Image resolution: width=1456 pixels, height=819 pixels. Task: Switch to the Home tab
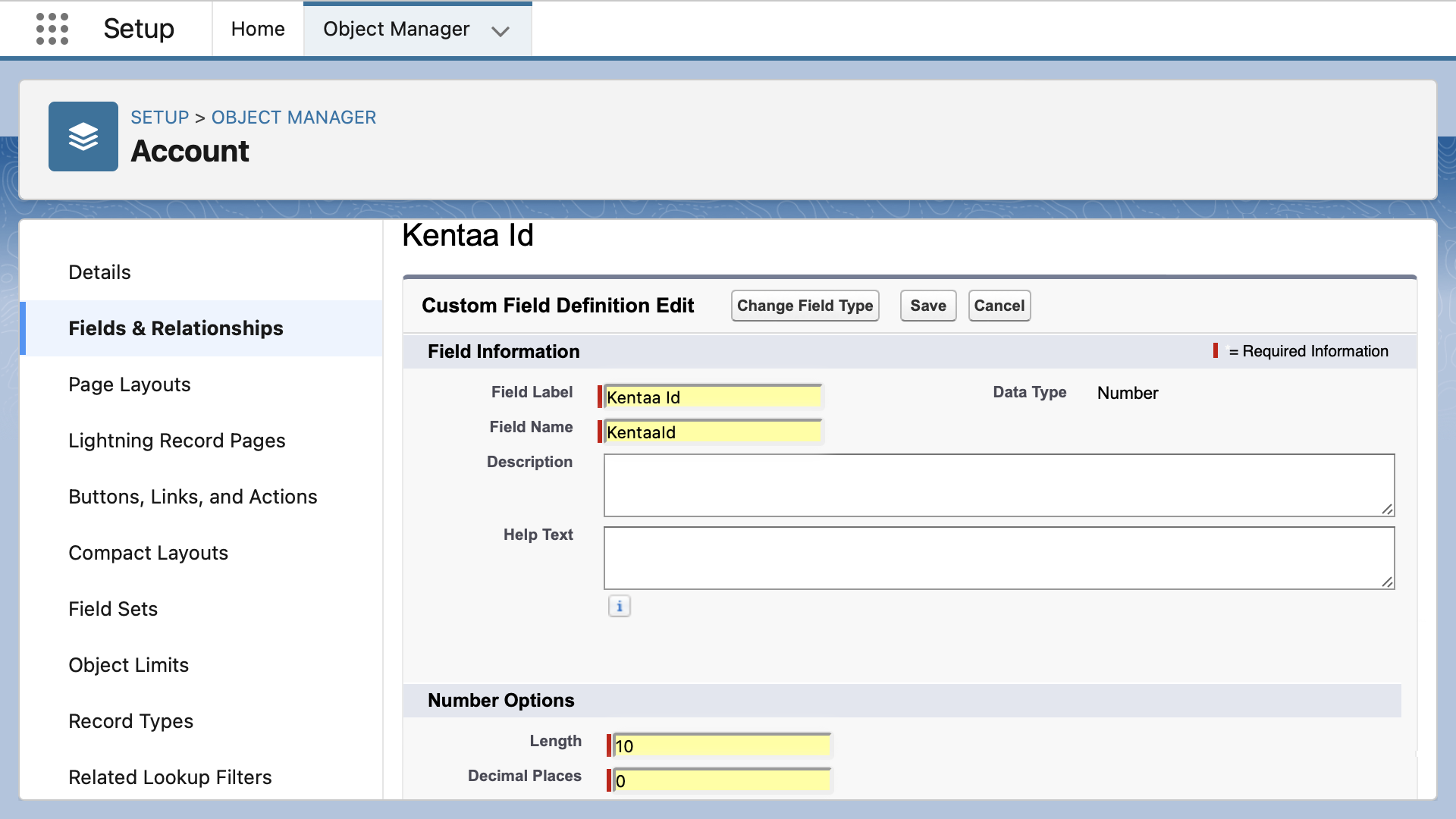(258, 29)
